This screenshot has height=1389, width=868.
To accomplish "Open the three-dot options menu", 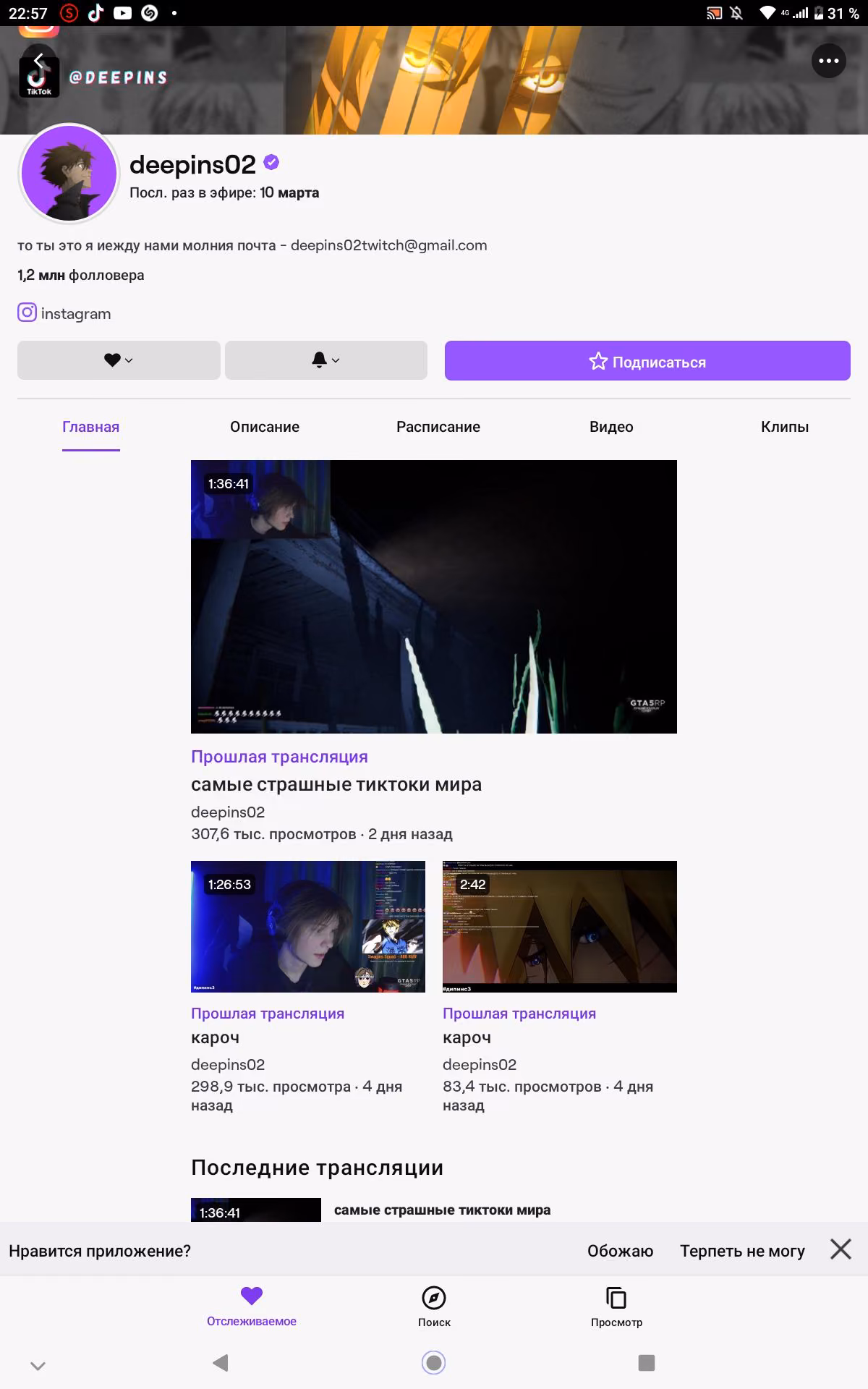I will (x=829, y=61).
